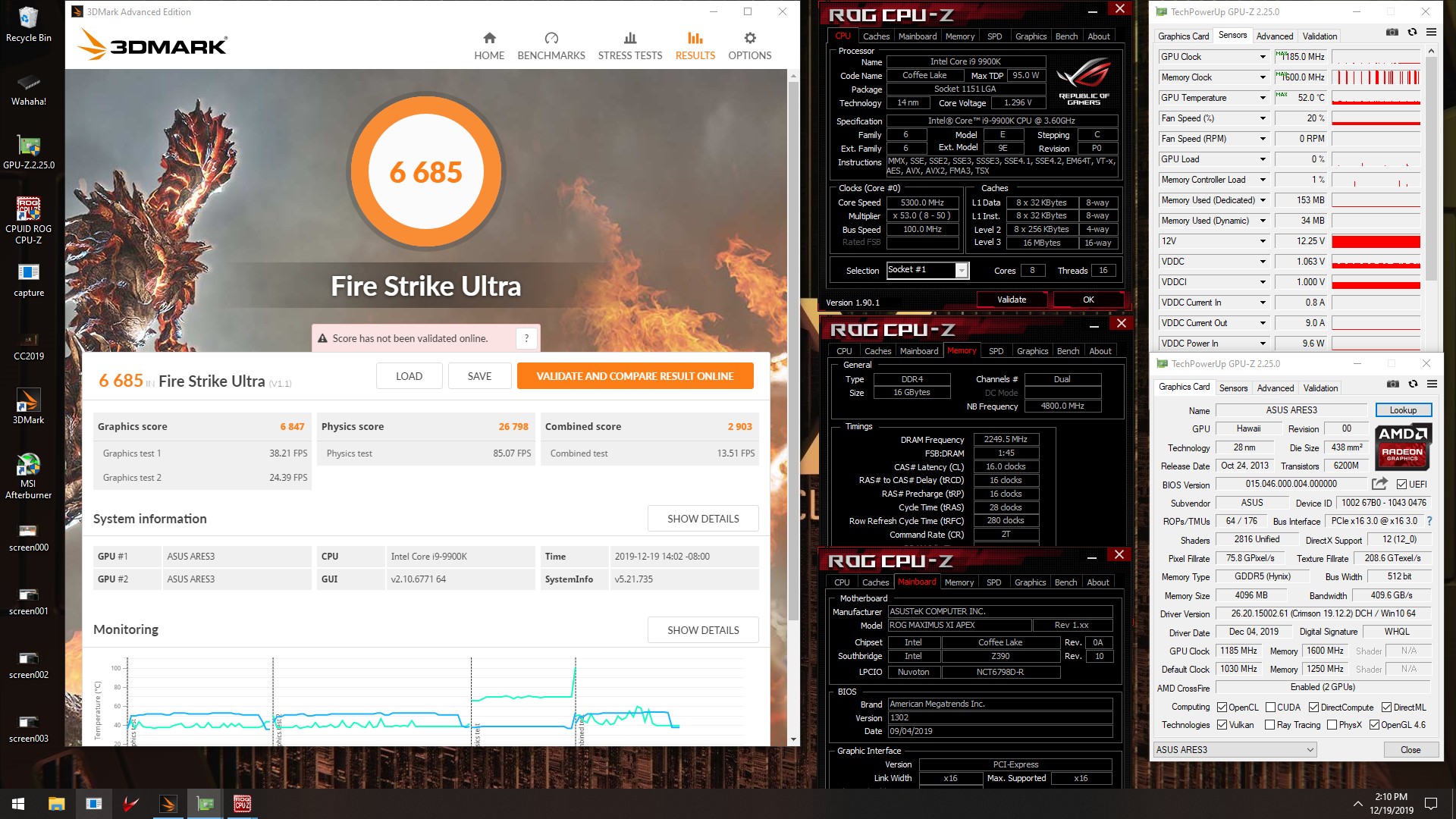Open SPD tab in middle CPU-Z Memory window
The image size is (1456, 819).
[x=996, y=350]
